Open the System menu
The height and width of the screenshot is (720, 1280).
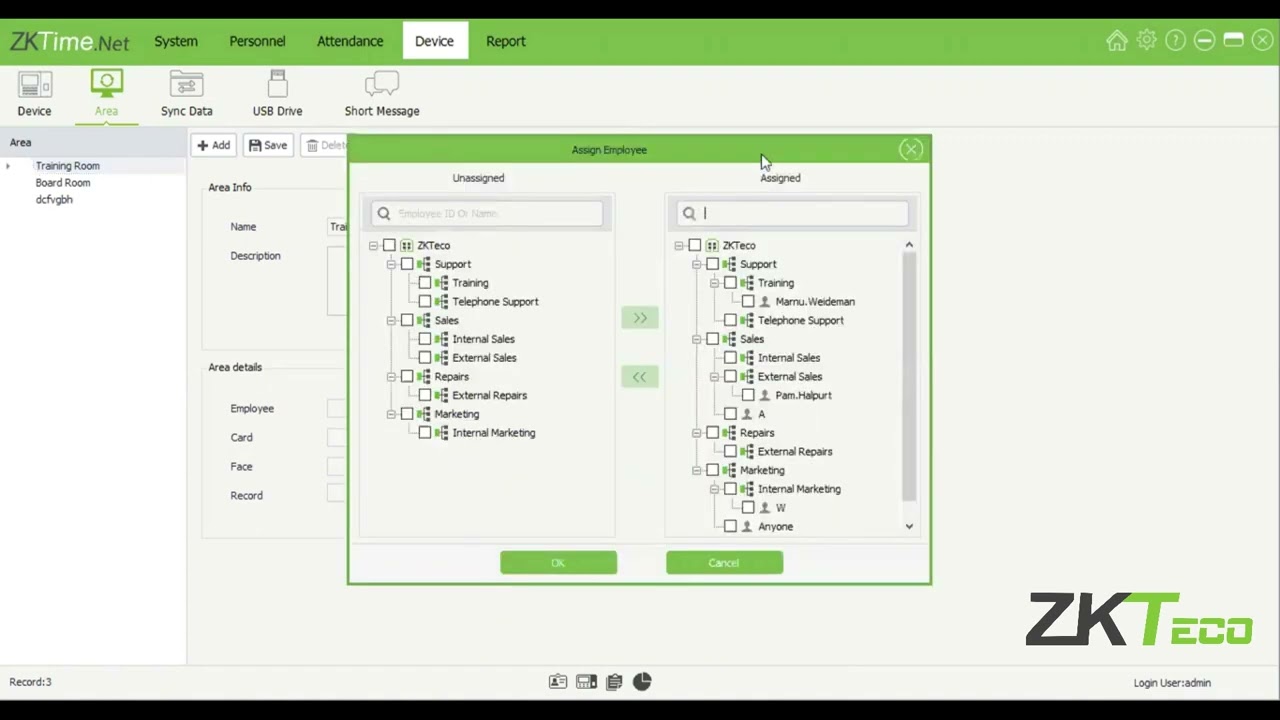[176, 41]
